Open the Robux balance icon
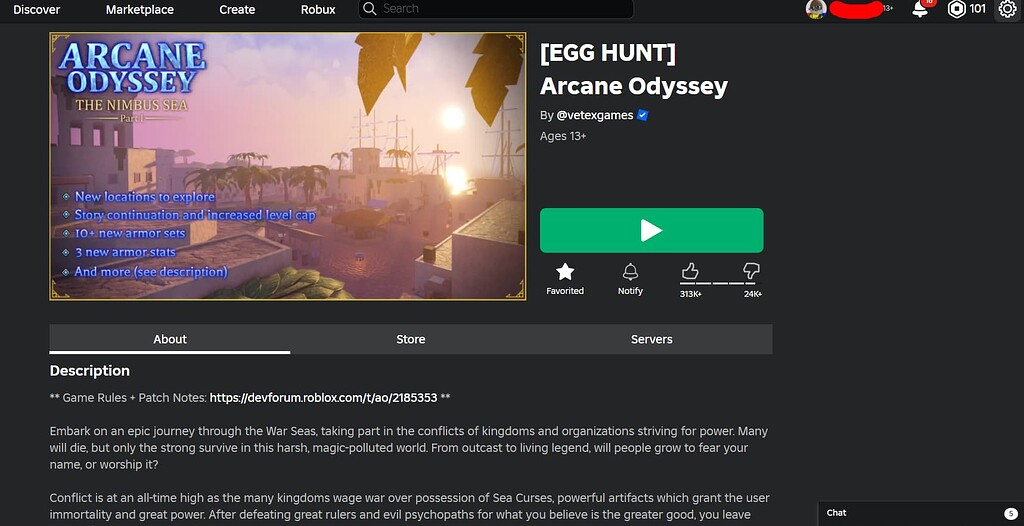The height and width of the screenshot is (526, 1024). coord(957,9)
